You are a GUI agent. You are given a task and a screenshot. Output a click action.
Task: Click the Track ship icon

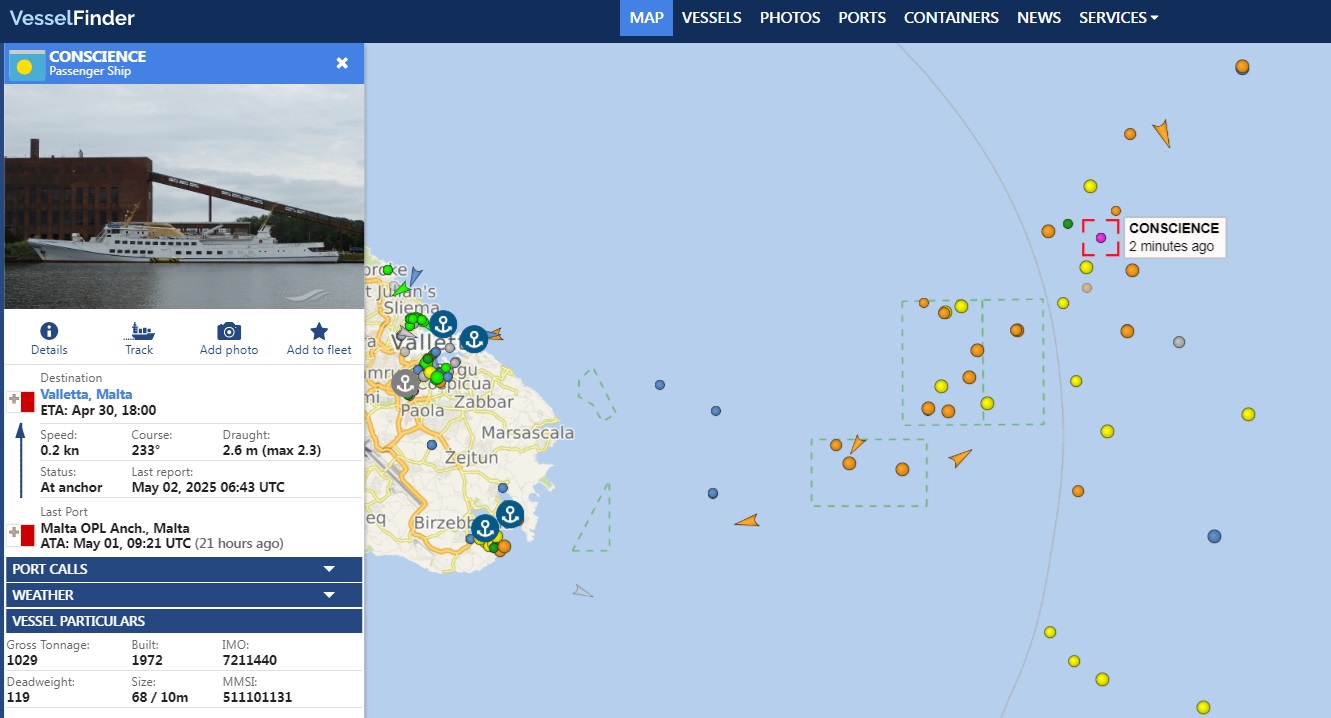139,333
